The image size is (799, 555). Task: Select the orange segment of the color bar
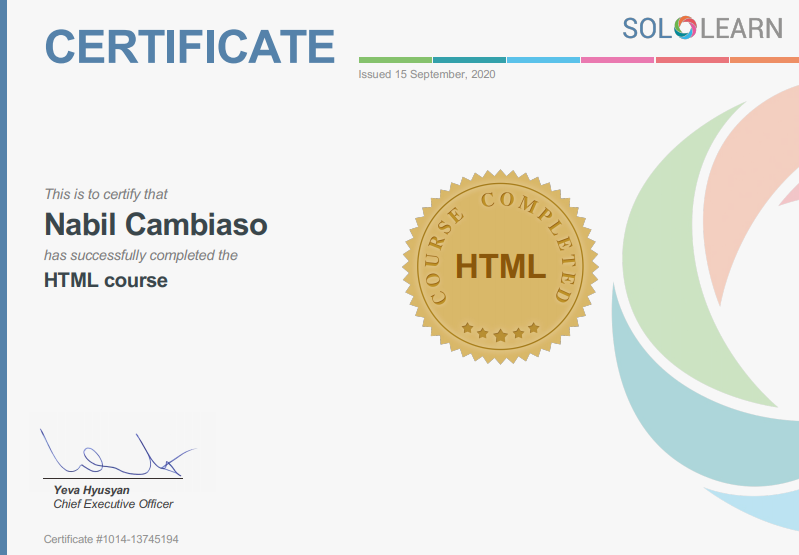pyautogui.click(x=765, y=60)
